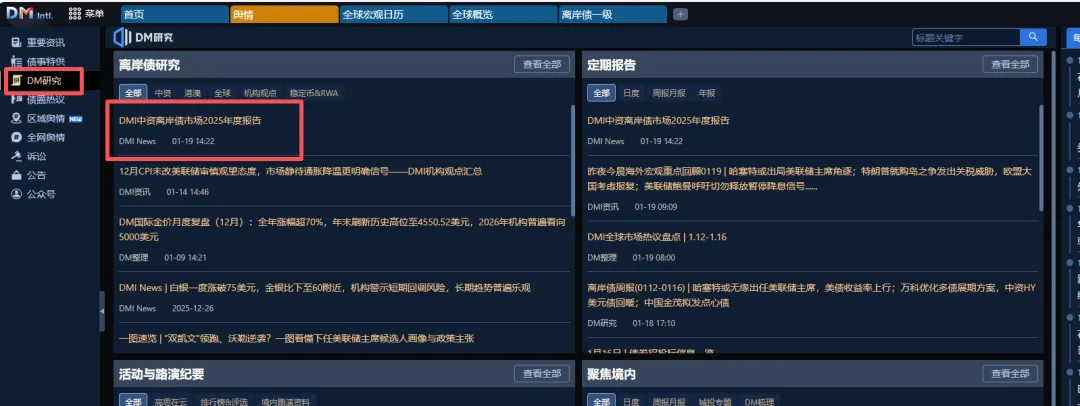
Task: Click the 离岸债研究 list scrollbar
Action: pyautogui.click(x=572, y=160)
